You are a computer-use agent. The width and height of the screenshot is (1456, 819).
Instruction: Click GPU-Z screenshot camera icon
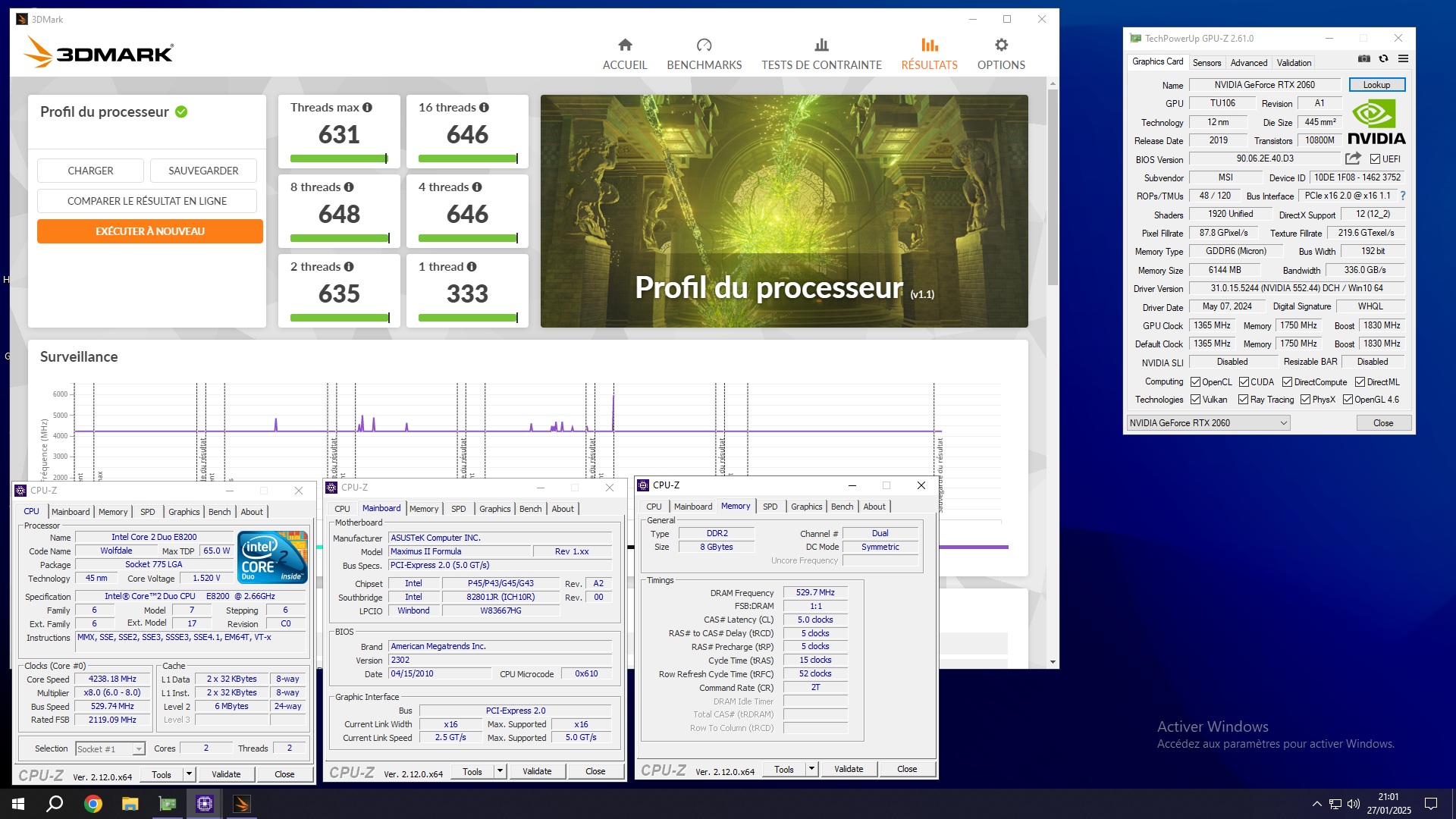point(1364,59)
